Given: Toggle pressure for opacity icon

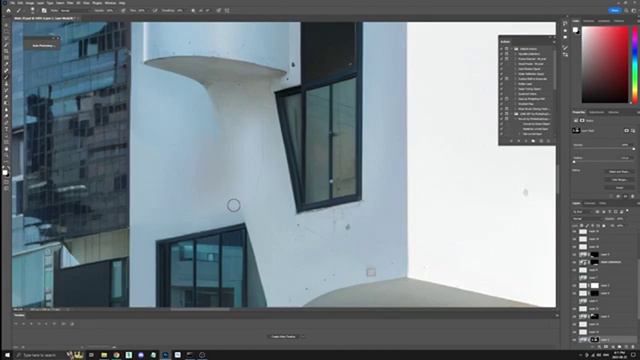Looking at the screenshot, I should coord(123,11).
